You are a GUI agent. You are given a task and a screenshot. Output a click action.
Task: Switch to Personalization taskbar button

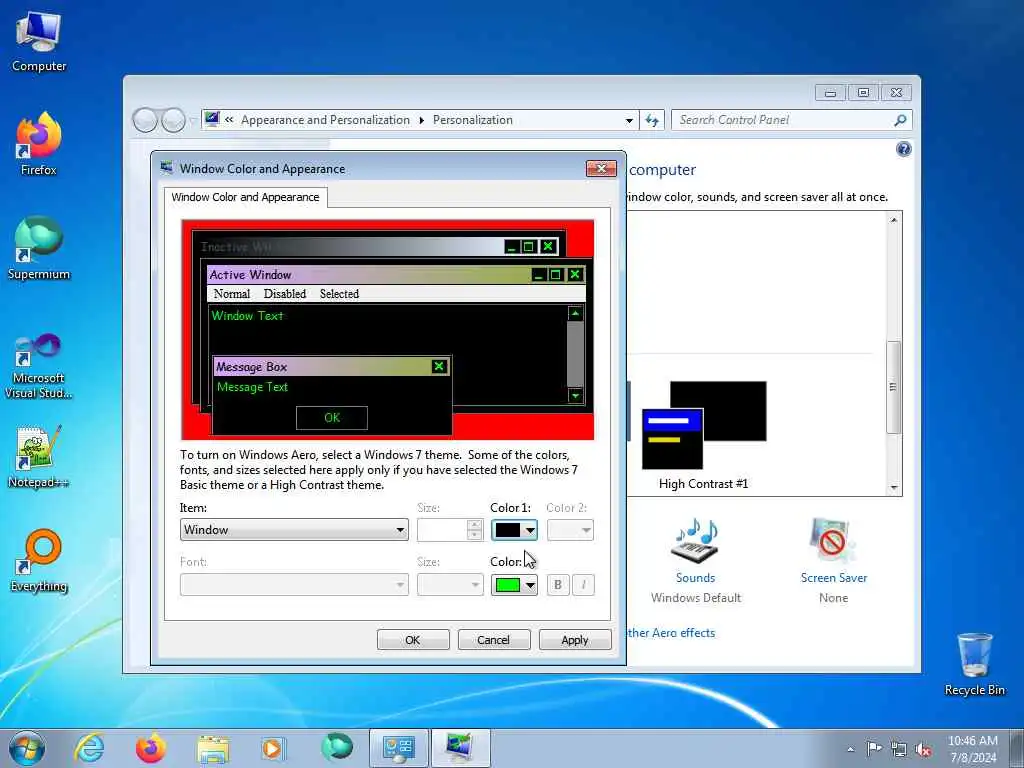461,748
